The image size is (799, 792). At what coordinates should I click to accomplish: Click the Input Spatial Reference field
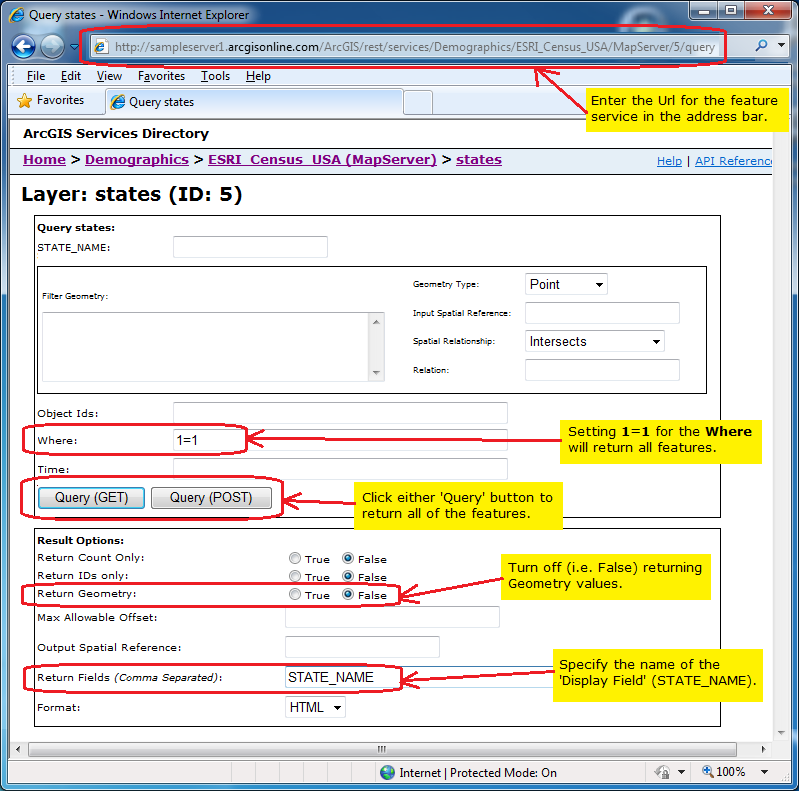(x=602, y=313)
